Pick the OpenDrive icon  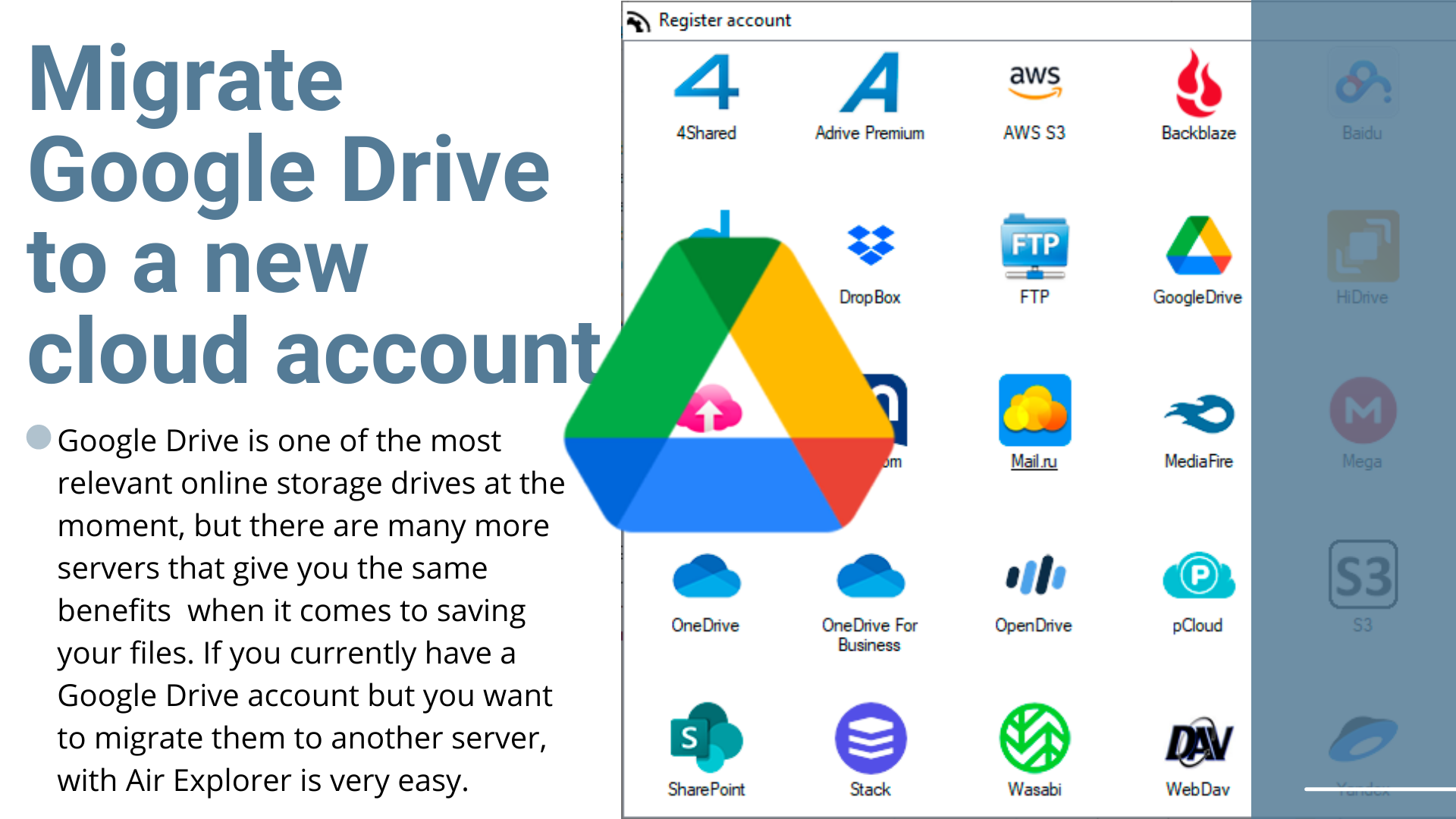point(1034,576)
